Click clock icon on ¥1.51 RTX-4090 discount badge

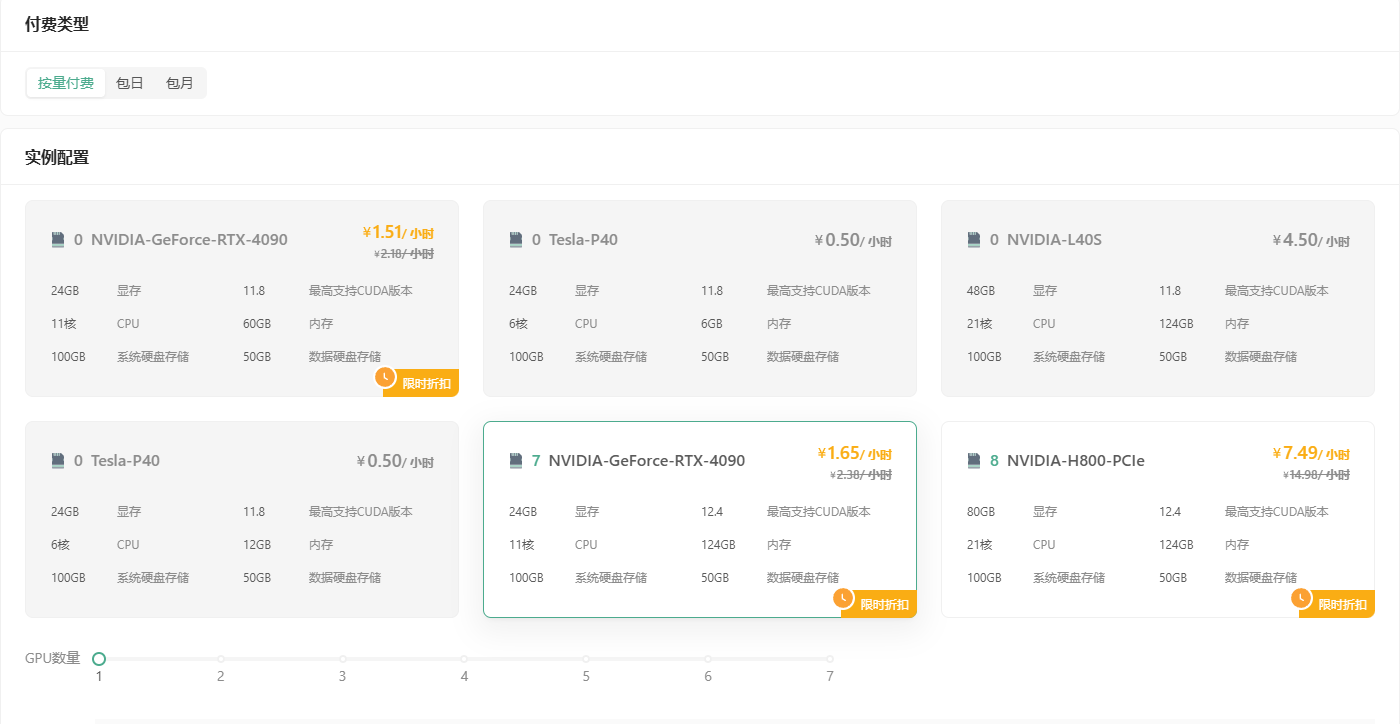pos(385,377)
